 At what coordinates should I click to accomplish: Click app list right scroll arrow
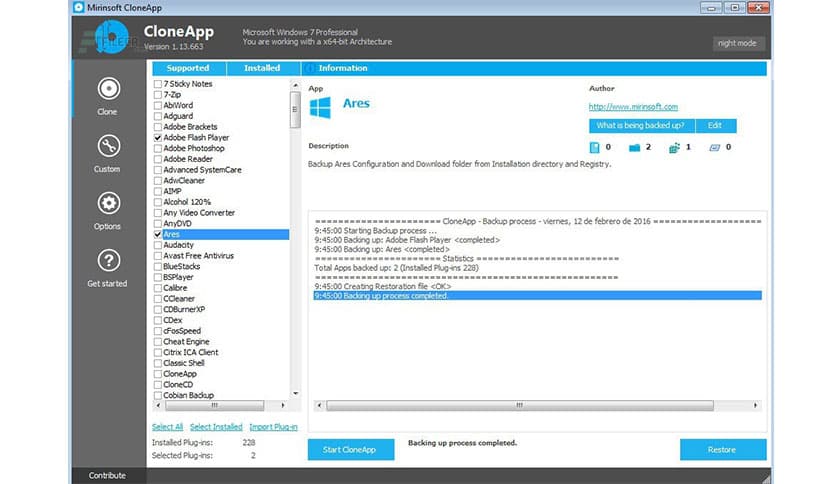tap(283, 406)
